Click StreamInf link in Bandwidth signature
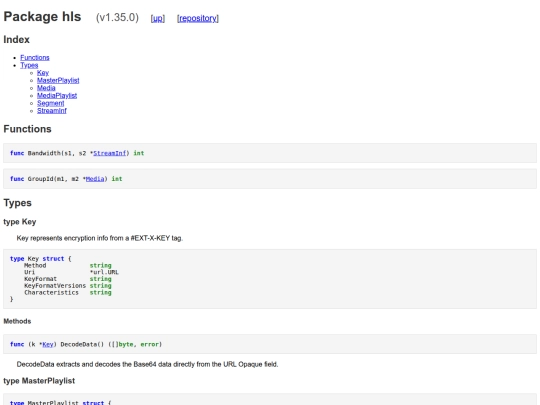 coord(110,153)
